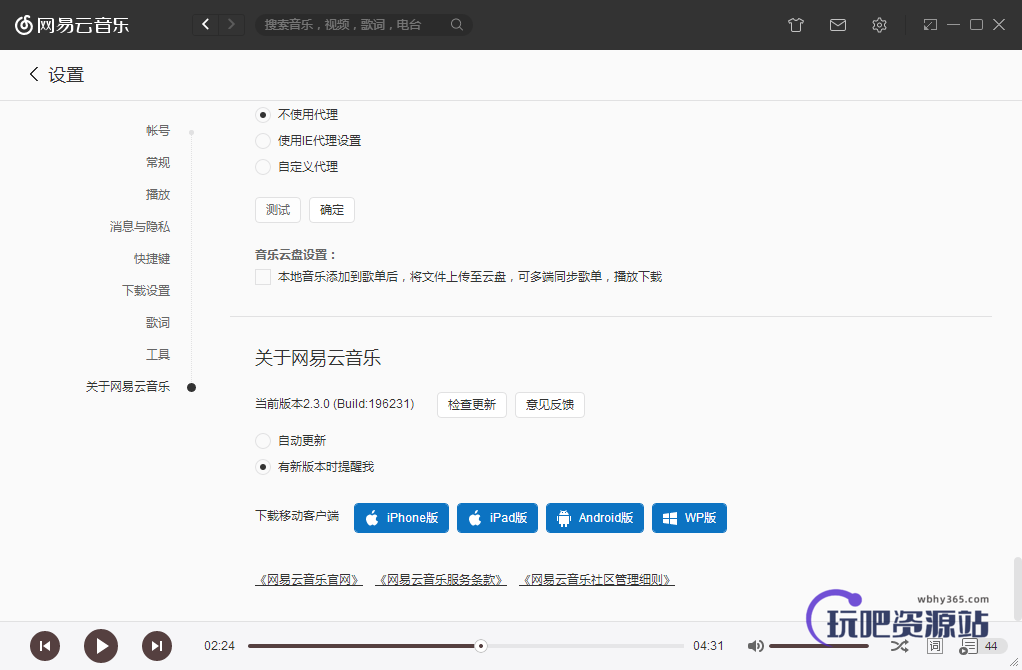Open the settings gear icon
The image size is (1022, 670).
tap(879, 25)
